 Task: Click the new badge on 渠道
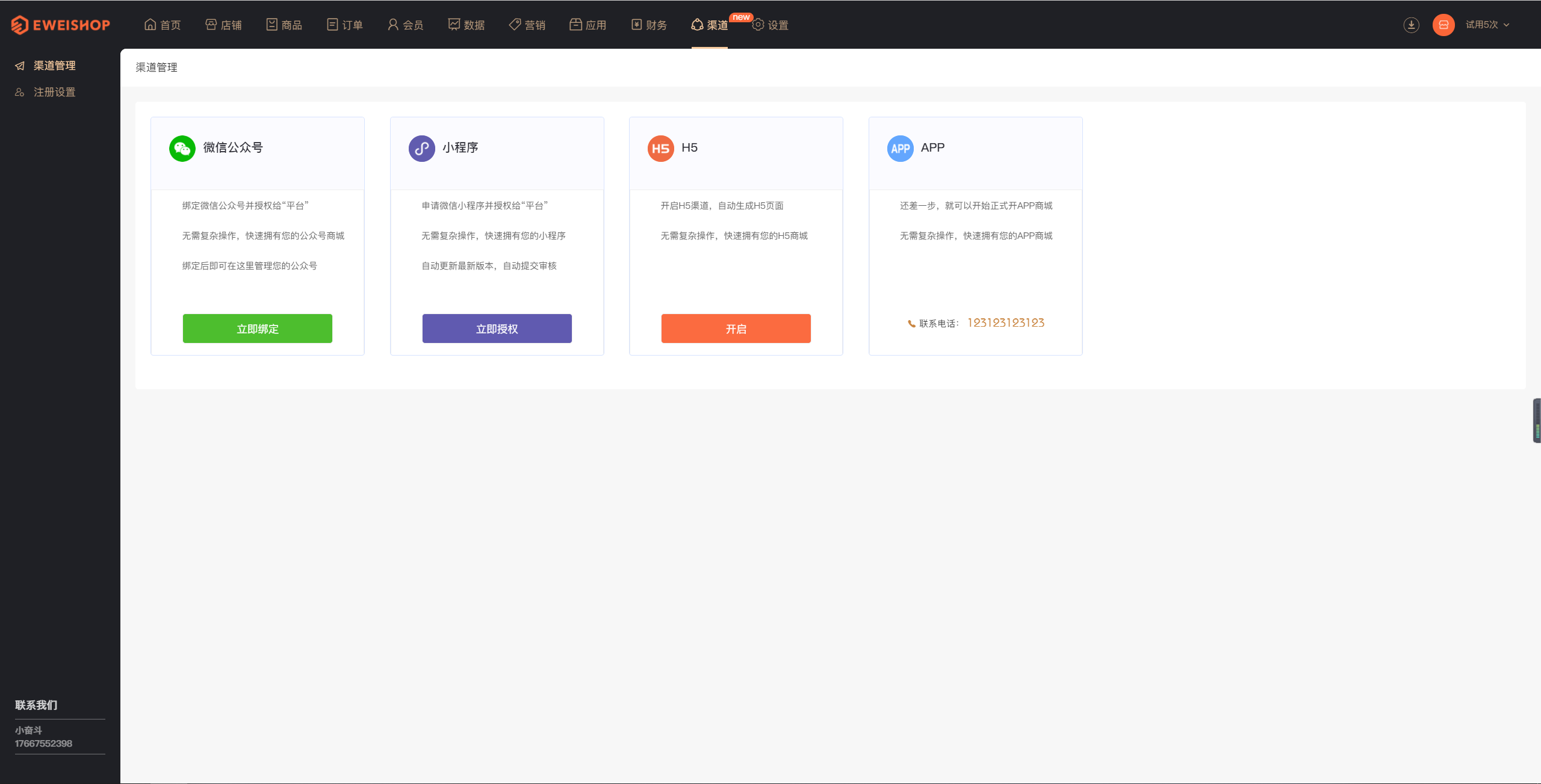[741, 17]
